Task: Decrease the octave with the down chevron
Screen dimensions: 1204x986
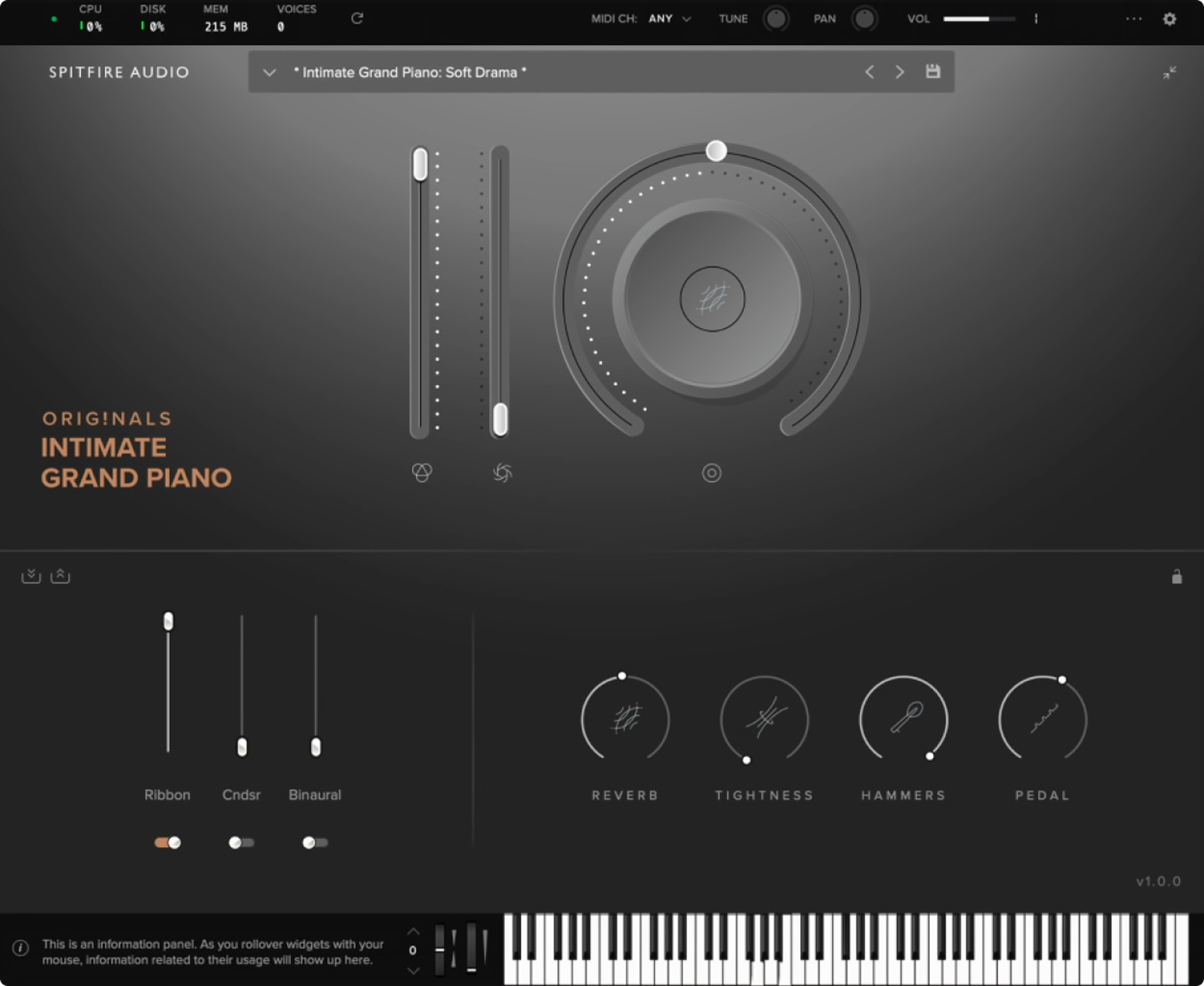Action: click(413, 971)
